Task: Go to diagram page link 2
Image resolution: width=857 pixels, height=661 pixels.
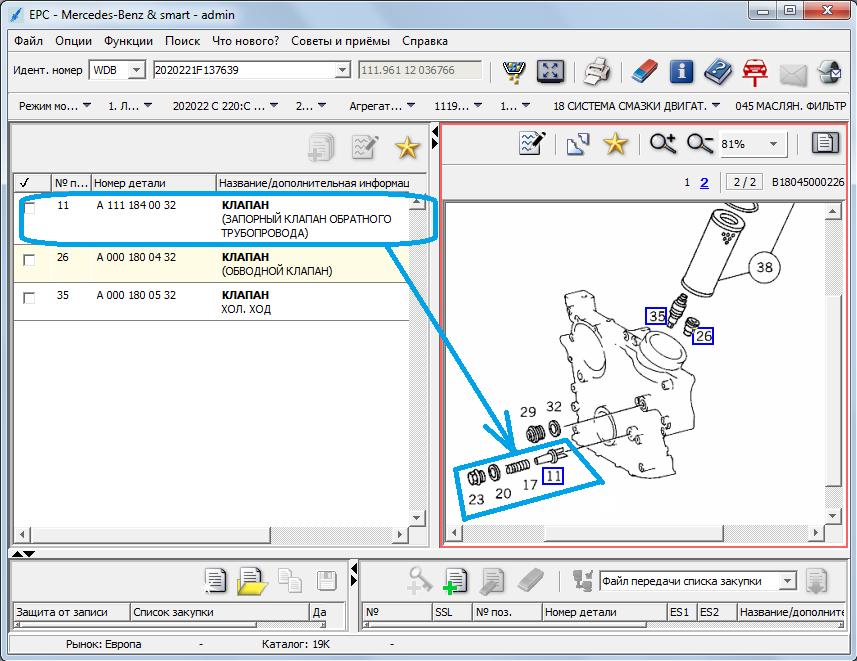Action: [x=704, y=182]
